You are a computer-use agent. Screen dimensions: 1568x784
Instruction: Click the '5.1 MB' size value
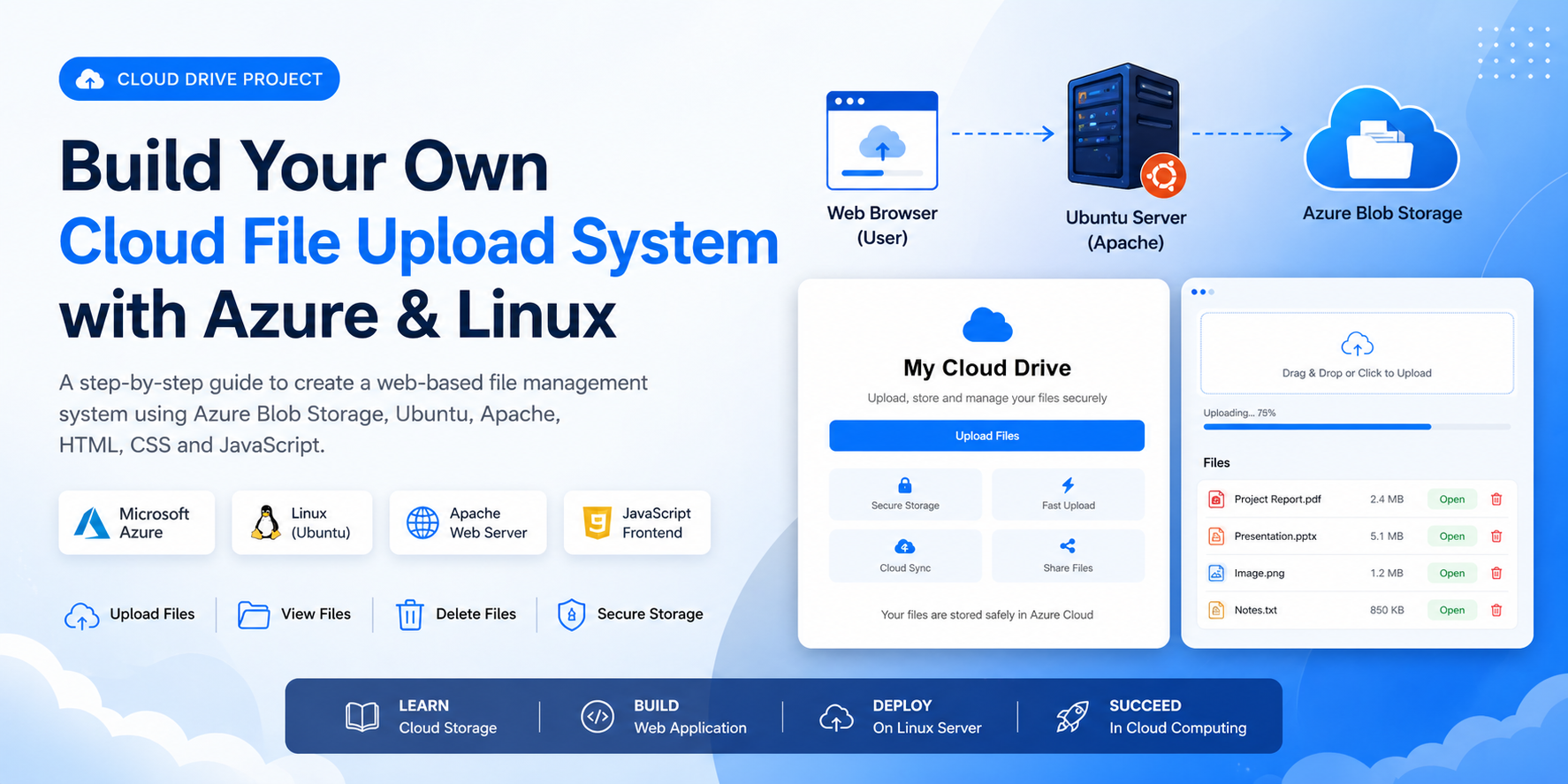1387,537
